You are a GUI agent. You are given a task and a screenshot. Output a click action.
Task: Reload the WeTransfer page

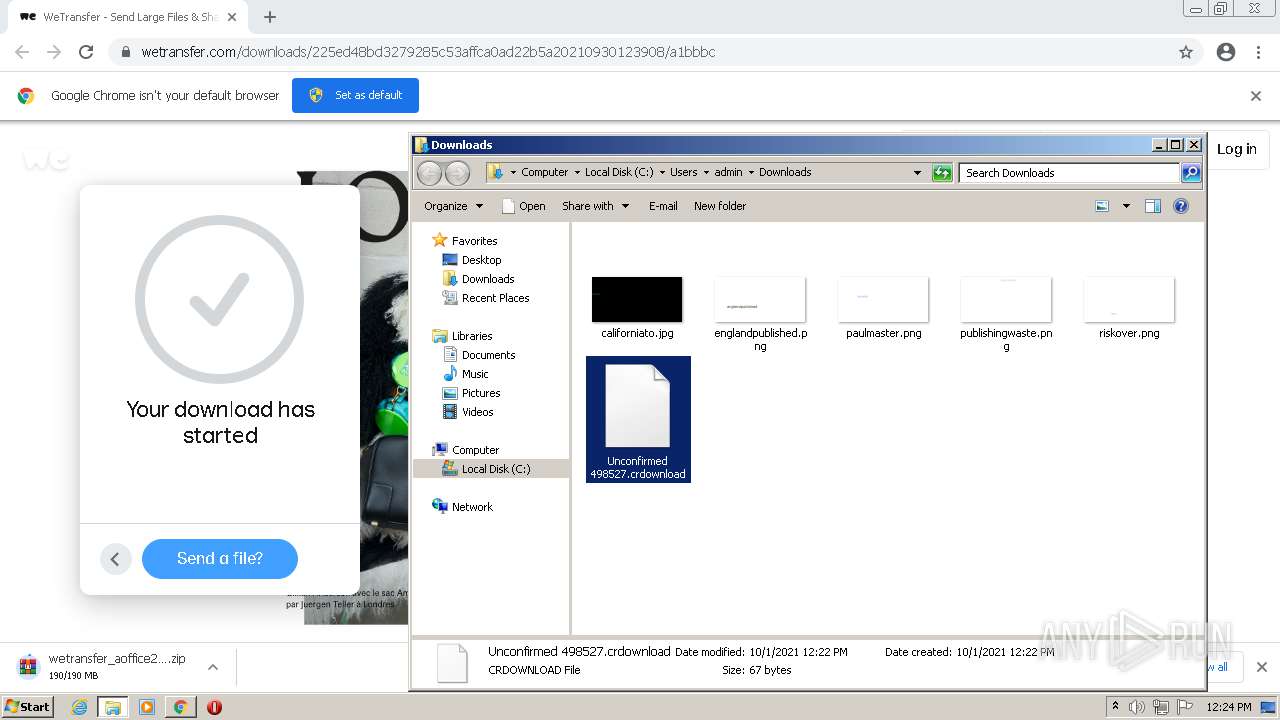tap(86, 52)
